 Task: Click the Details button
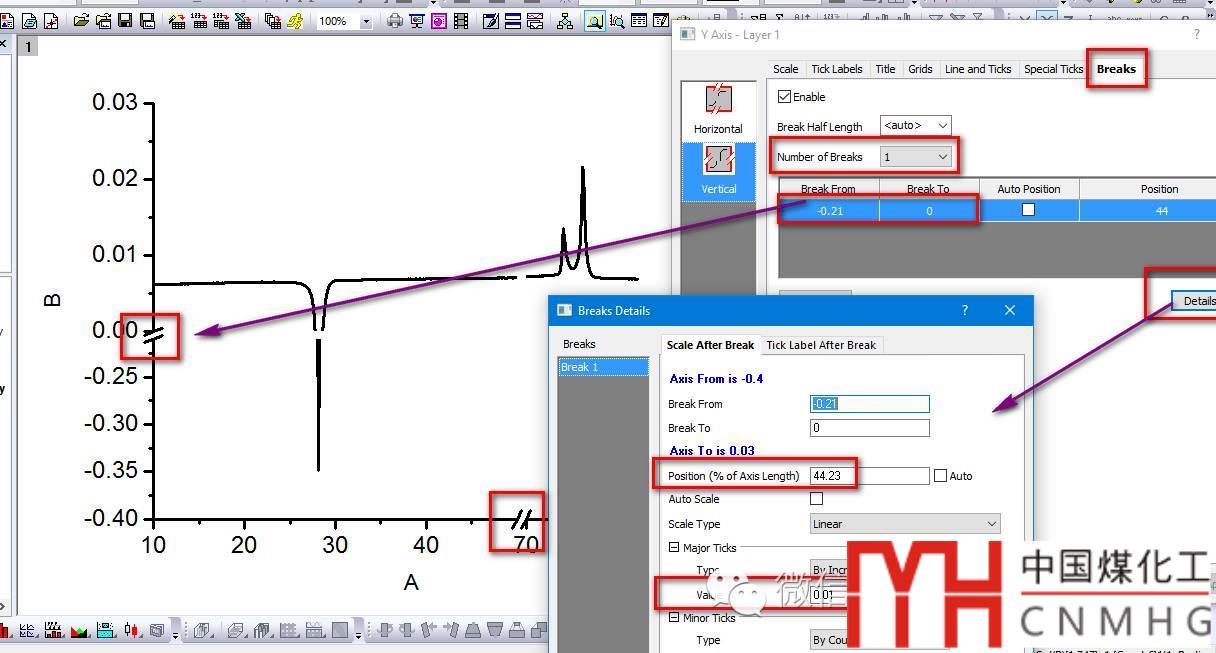point(1197,301)
